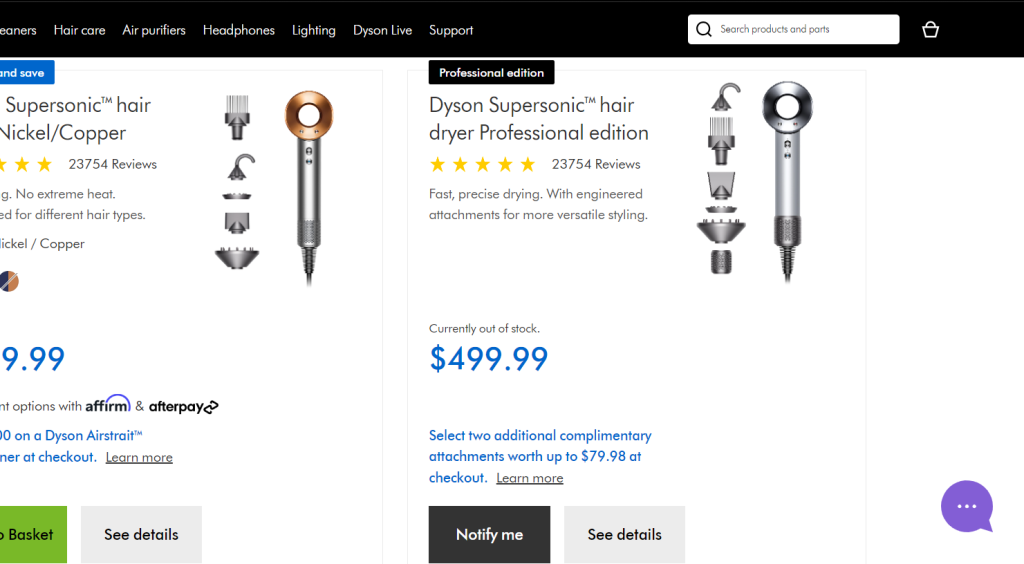1024x564 pixels.
Task: Open 23754 Reviews for Professional edition
Action: tap(596, 164)
